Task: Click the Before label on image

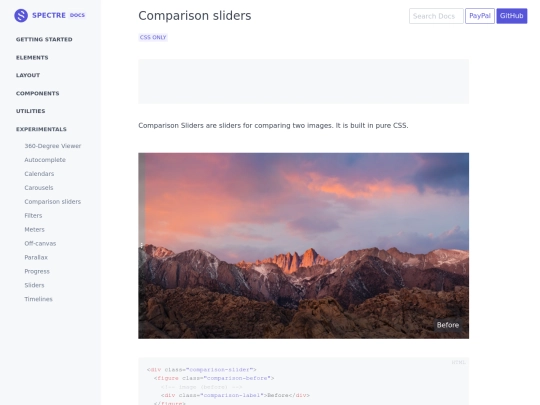Action: [448, 325]
